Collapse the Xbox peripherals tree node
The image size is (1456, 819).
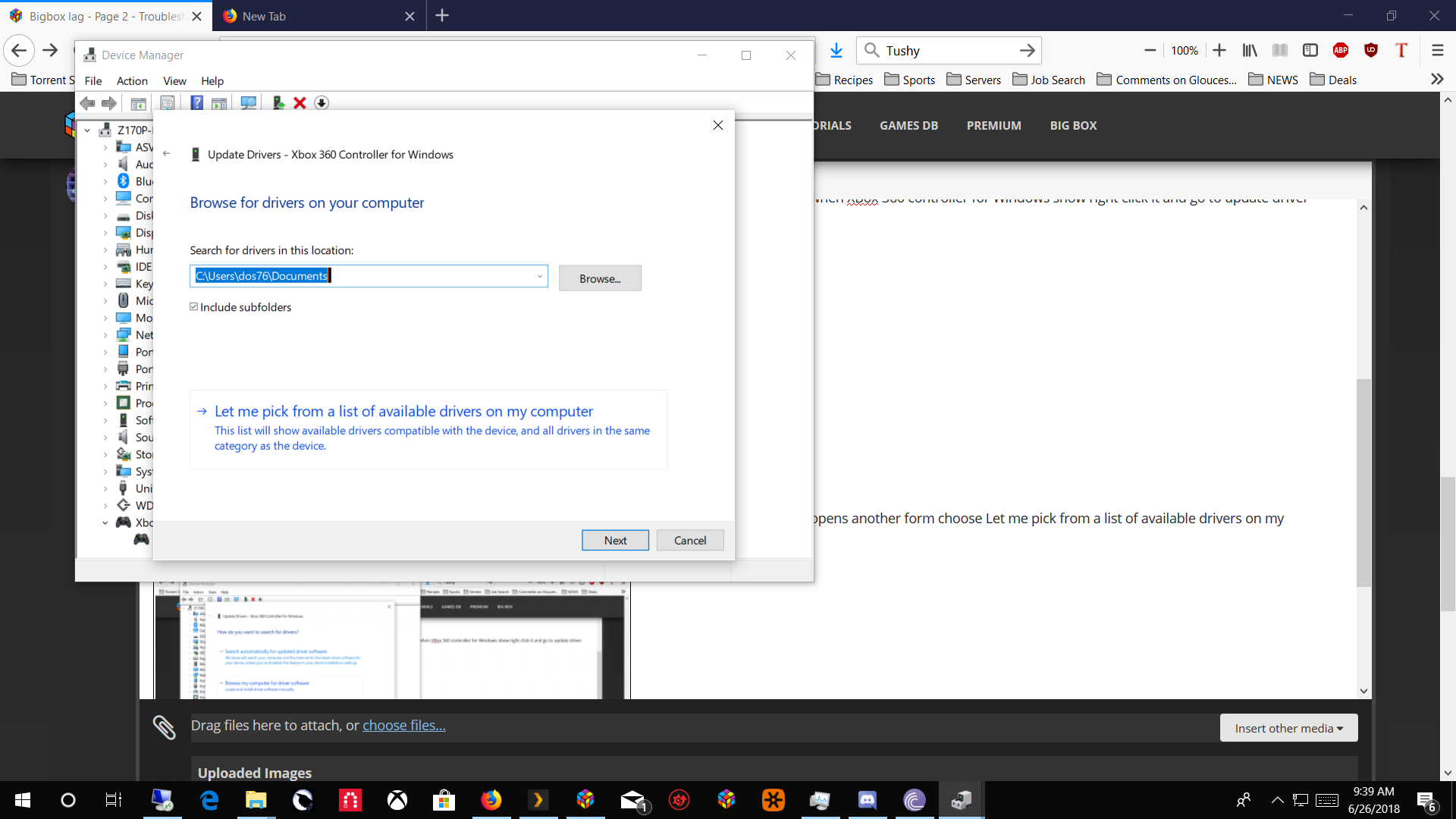(x=105, y=522)
